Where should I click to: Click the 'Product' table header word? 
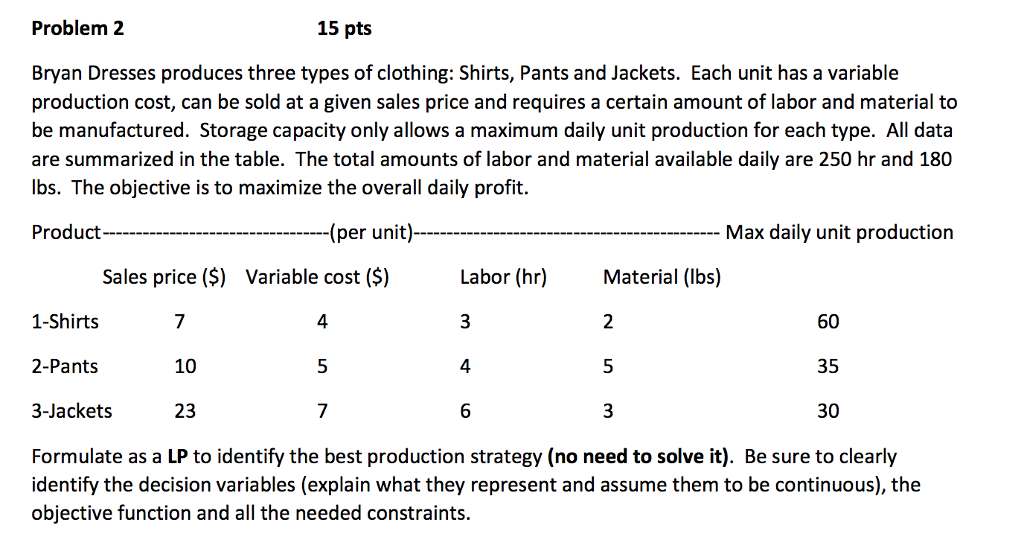[x=66, y=232]
